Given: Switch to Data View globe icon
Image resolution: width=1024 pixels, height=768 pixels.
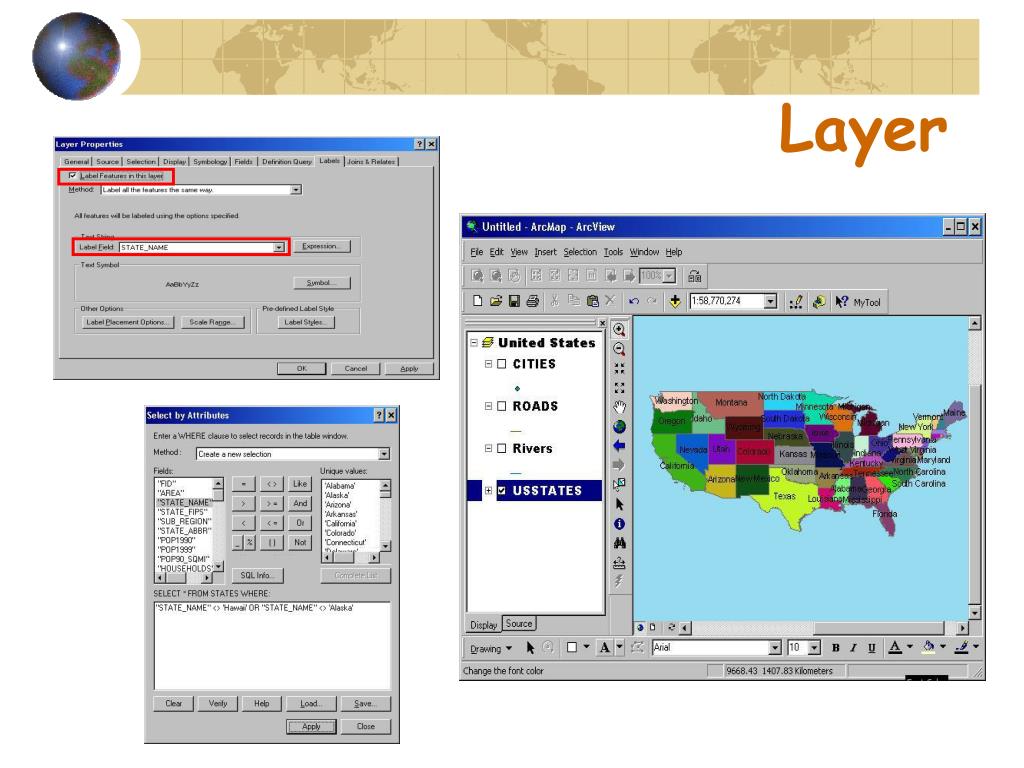Looking at the screenshot, I should (640, 627).
